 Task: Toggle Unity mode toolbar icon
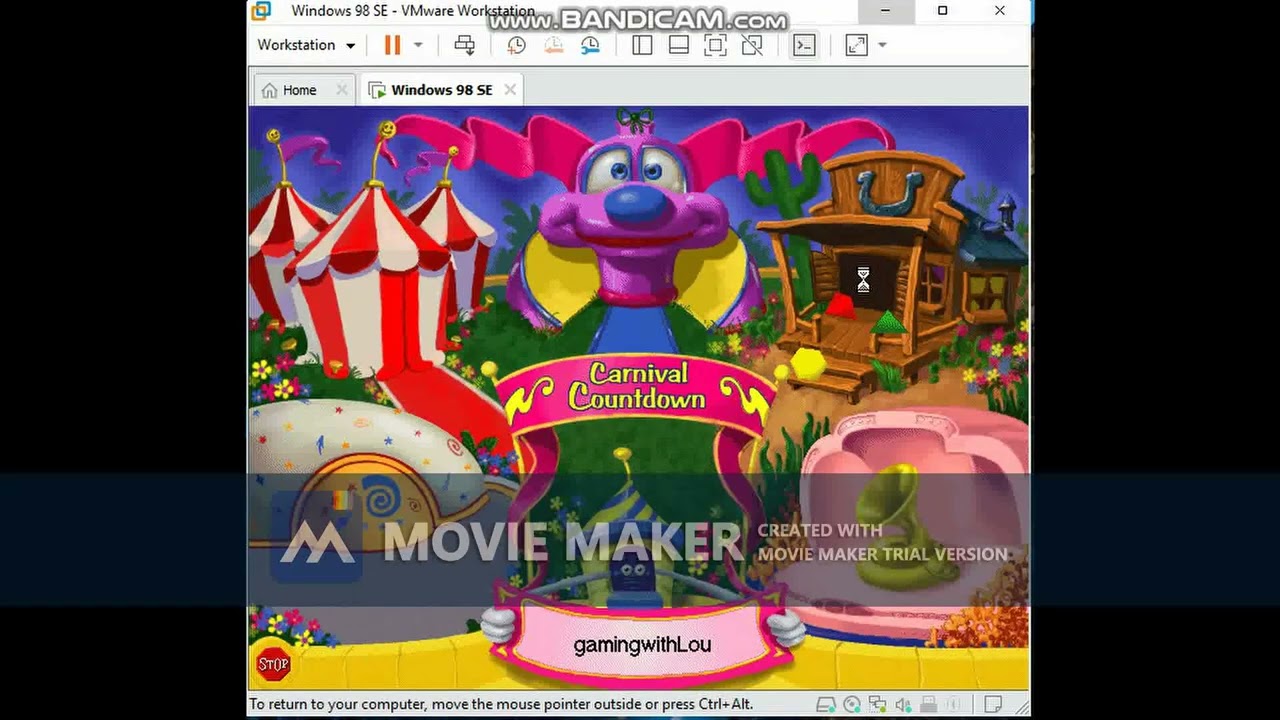coord(752,45)
